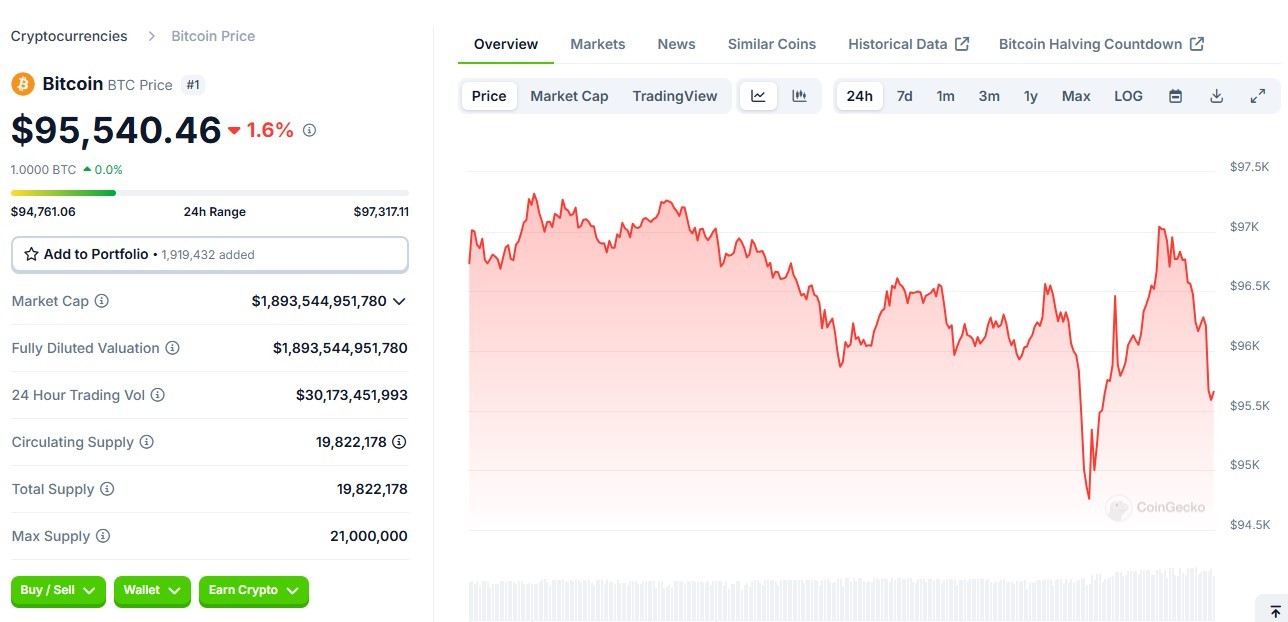Screen dimensions: 1288x622
Task: Add Bitcoin to Portfolio
Action: [x=209, y=255]
